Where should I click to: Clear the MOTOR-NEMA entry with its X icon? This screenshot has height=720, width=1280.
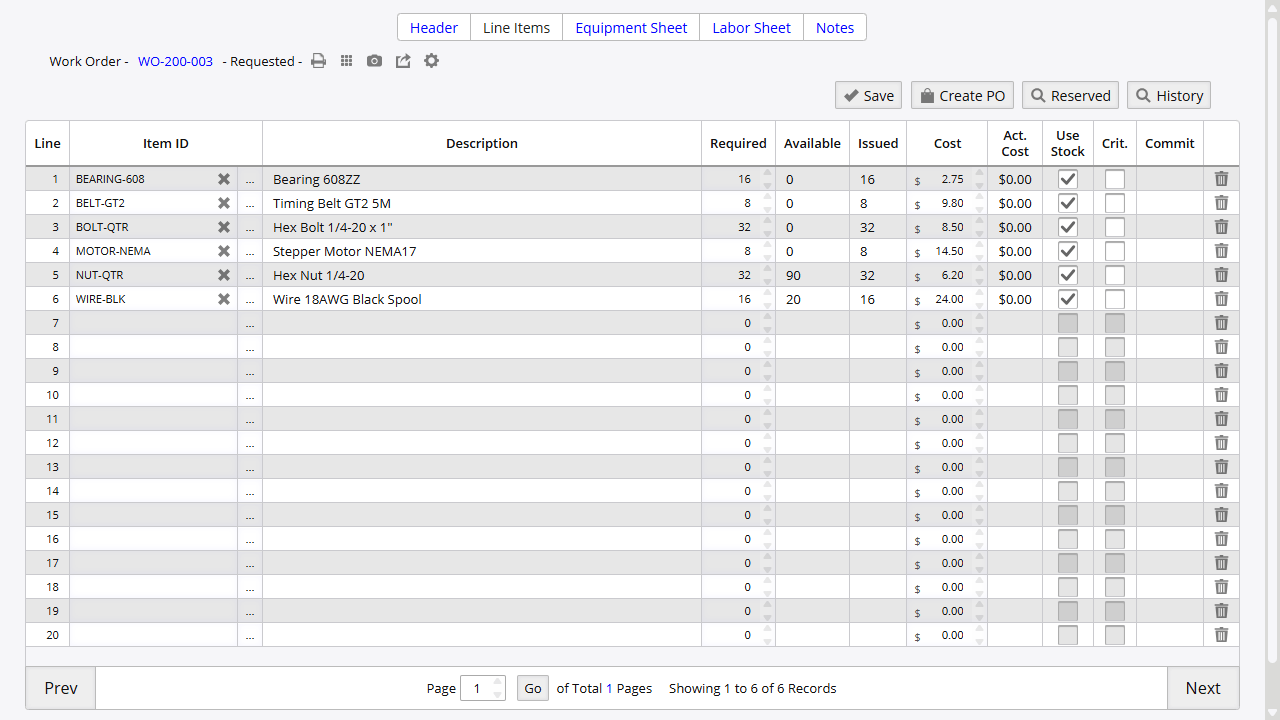click(224, 251)
